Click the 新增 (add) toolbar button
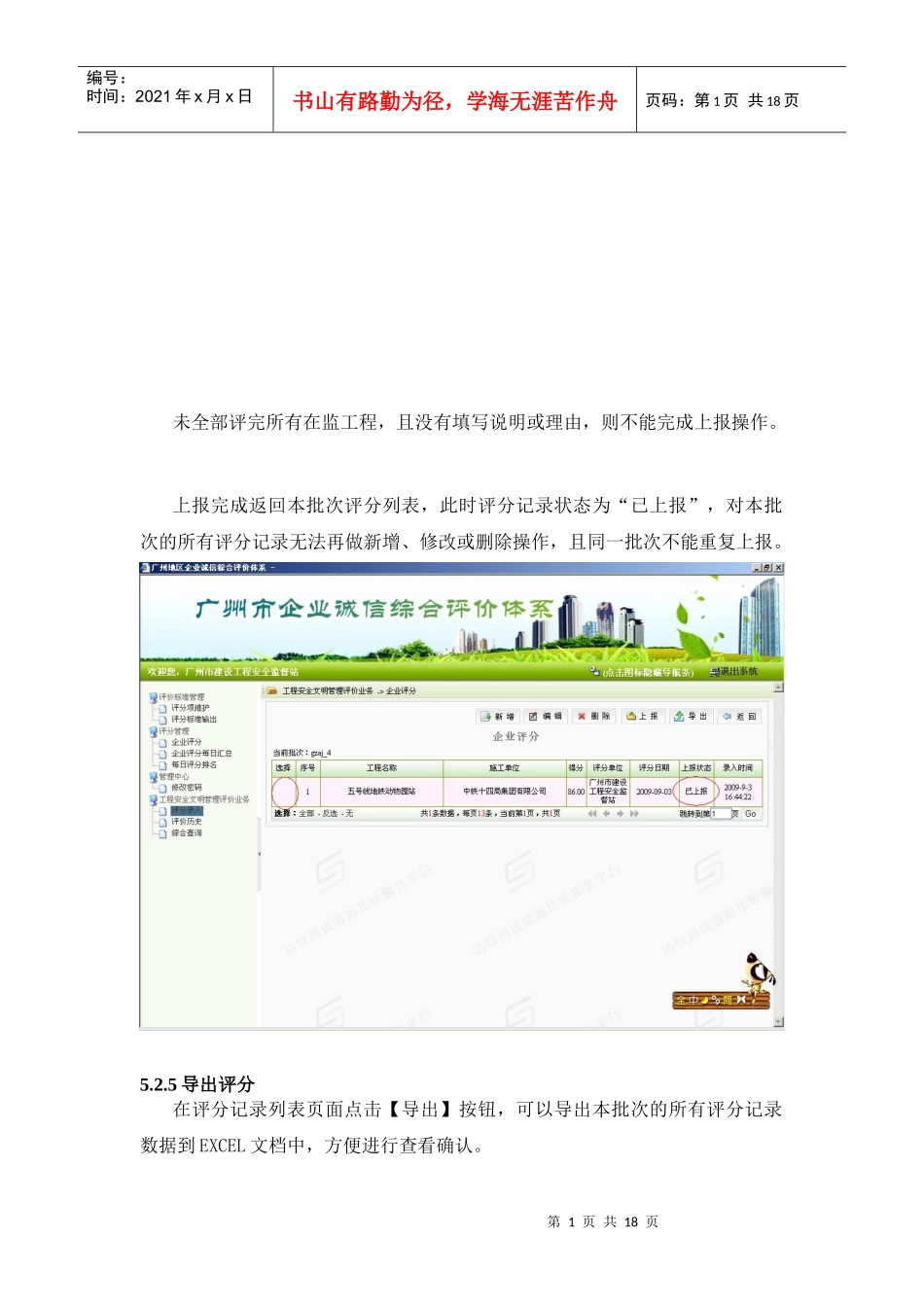Image resolution: width=924 pixels, height=1307 pixels. [x=498, y=717]
